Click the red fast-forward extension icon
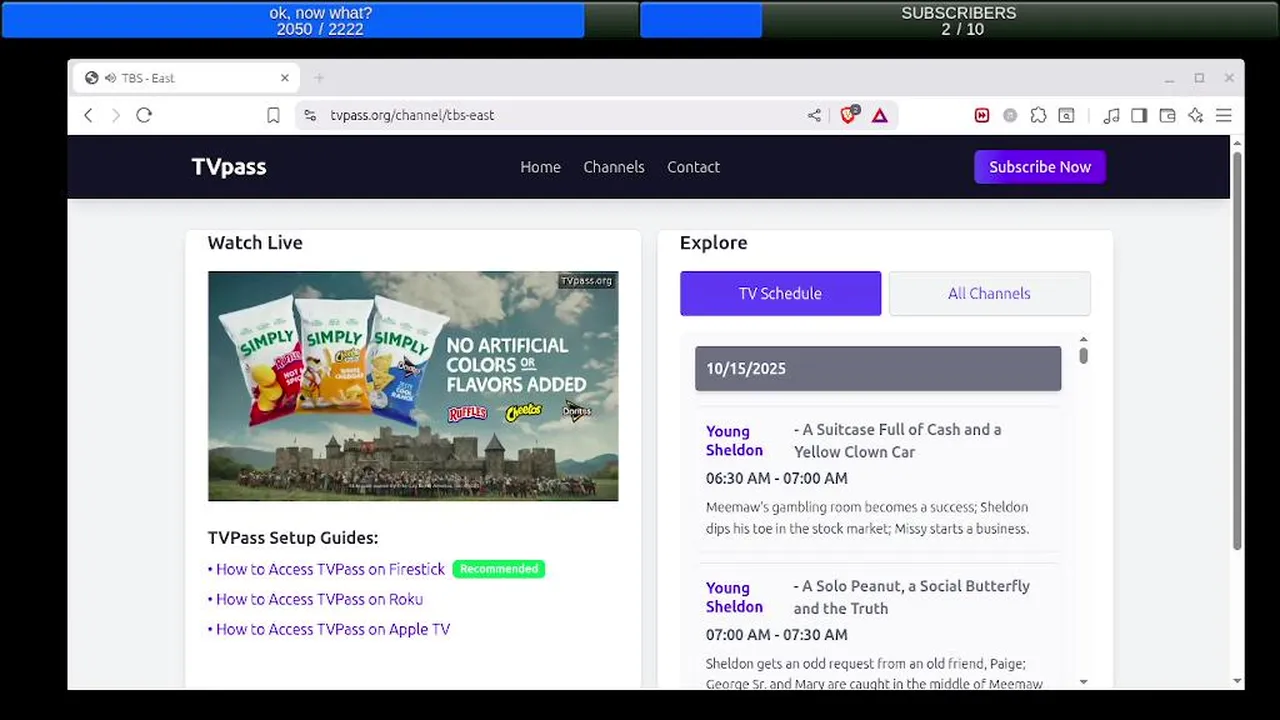Image resolution: width=1280 pixels, height=720 pixels. [982, 115]
